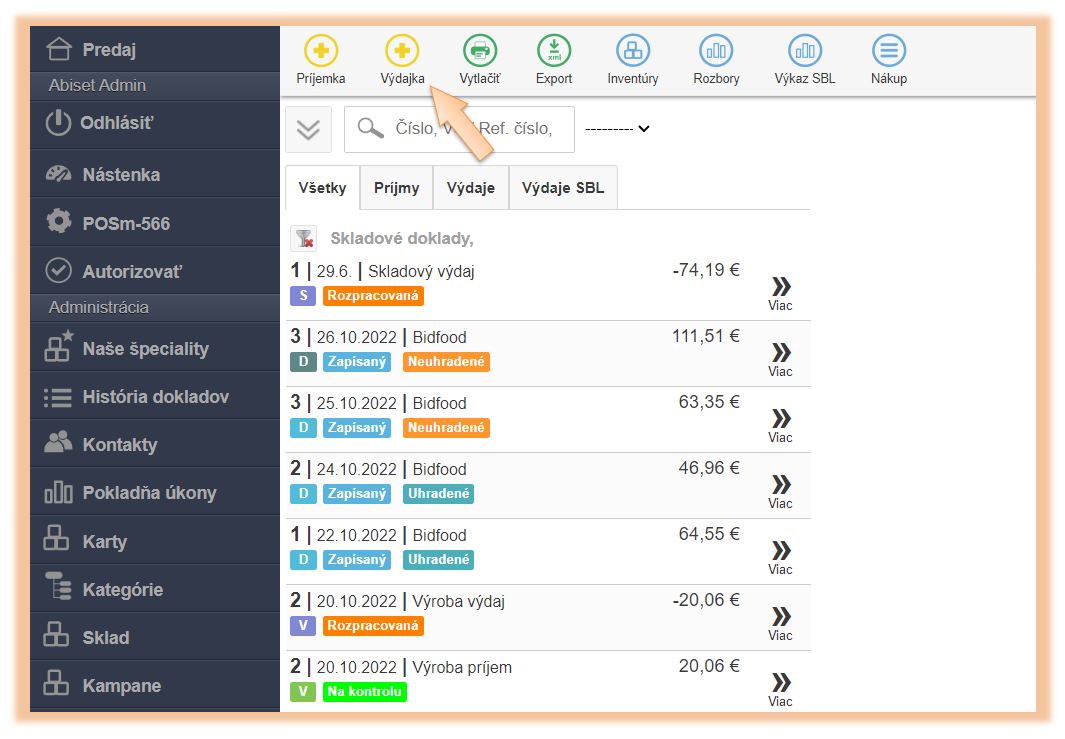Click the Príjemka plus icon
This screenshot has width=1065, height=739.
(321, 50)
